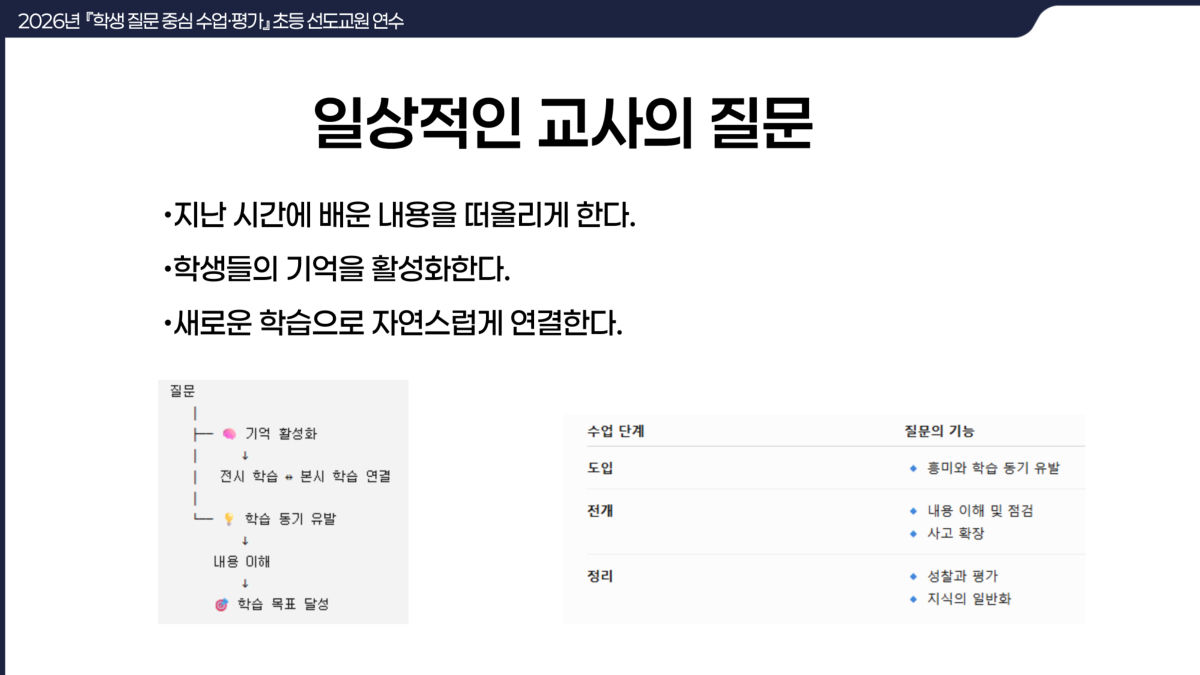The image size is (1200, 675).
Task: Select 전시 학습 in the diagram
Action: tap(249, 477)
